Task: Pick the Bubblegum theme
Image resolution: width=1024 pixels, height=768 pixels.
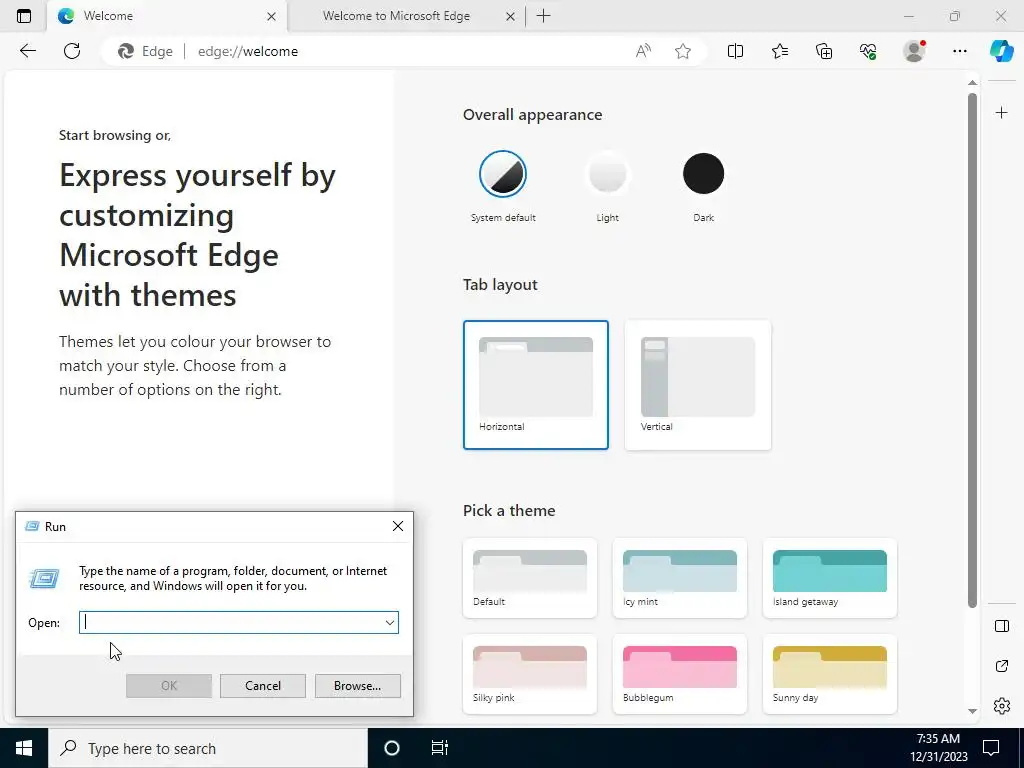Action: point(680,674)
